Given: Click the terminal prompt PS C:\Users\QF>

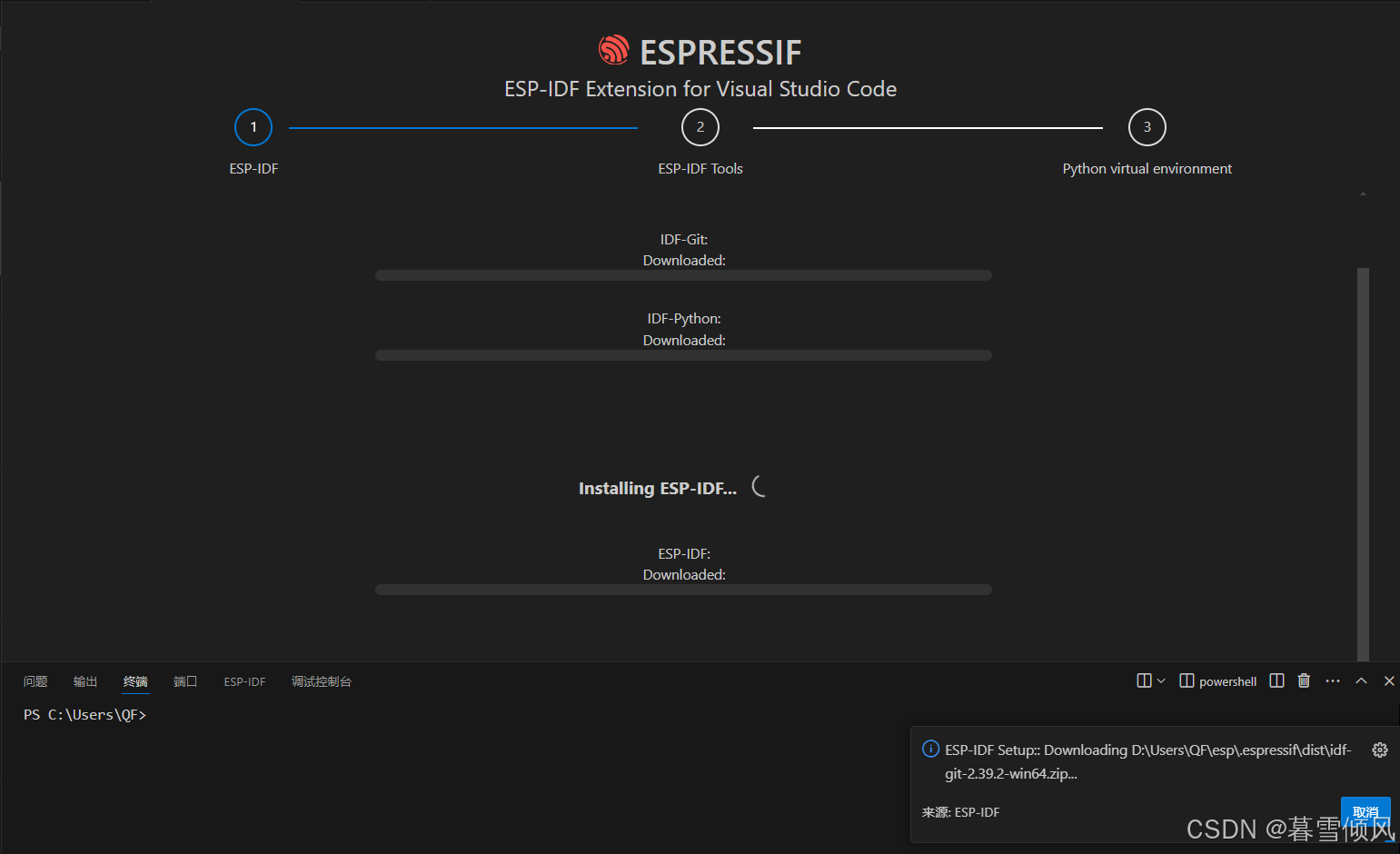Looking at the screenshot, I should 84,715.
